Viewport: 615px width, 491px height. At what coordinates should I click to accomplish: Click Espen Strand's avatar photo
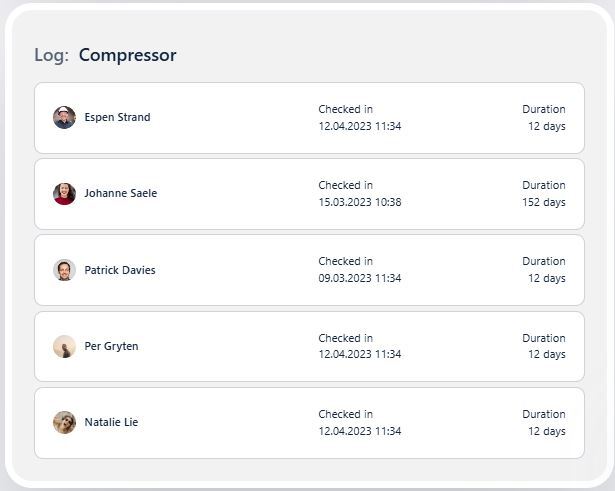click(x=64, y=117)
